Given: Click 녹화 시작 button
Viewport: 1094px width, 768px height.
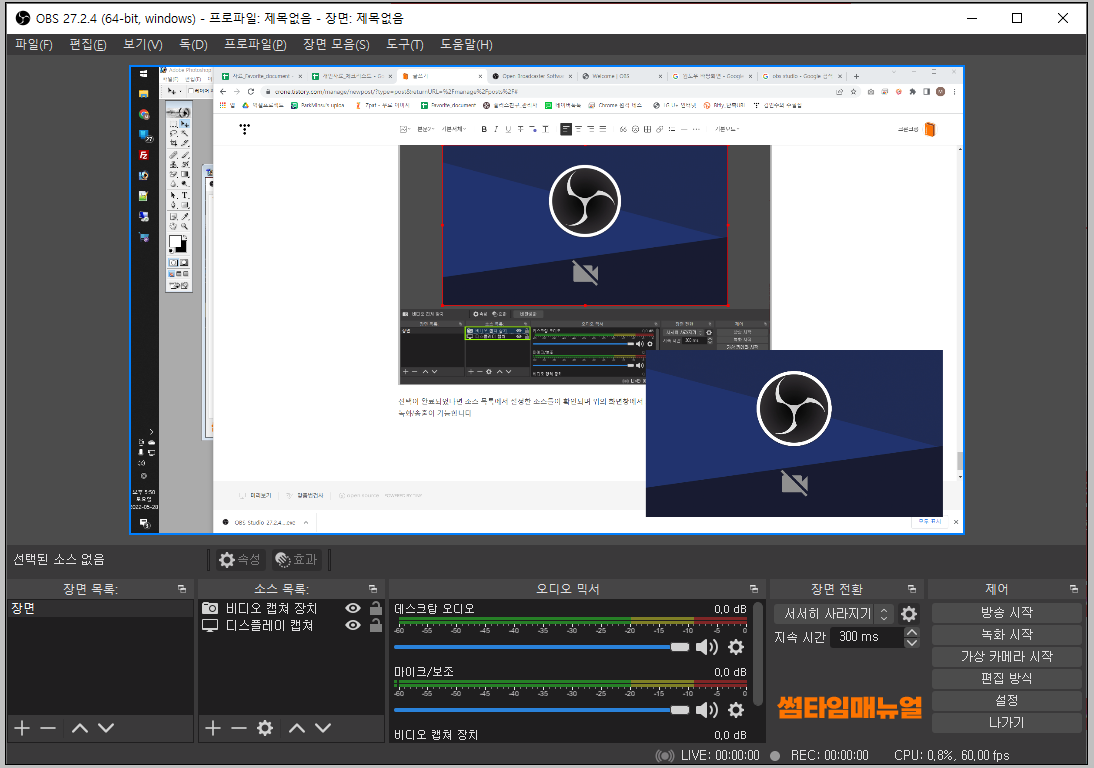Looking at the screenshot, I should coord(1006,635).
